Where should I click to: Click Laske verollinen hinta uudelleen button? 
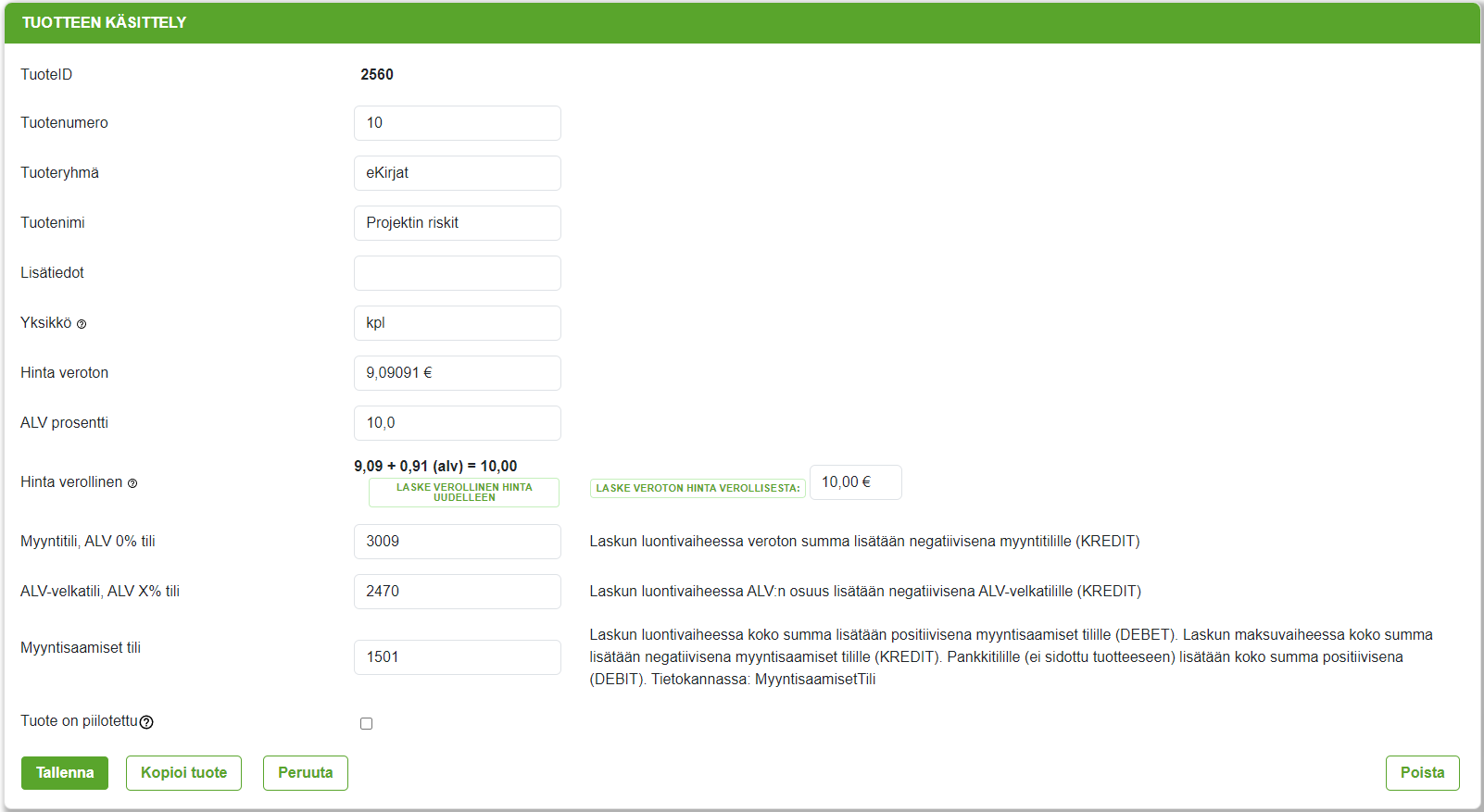point(464,493)
